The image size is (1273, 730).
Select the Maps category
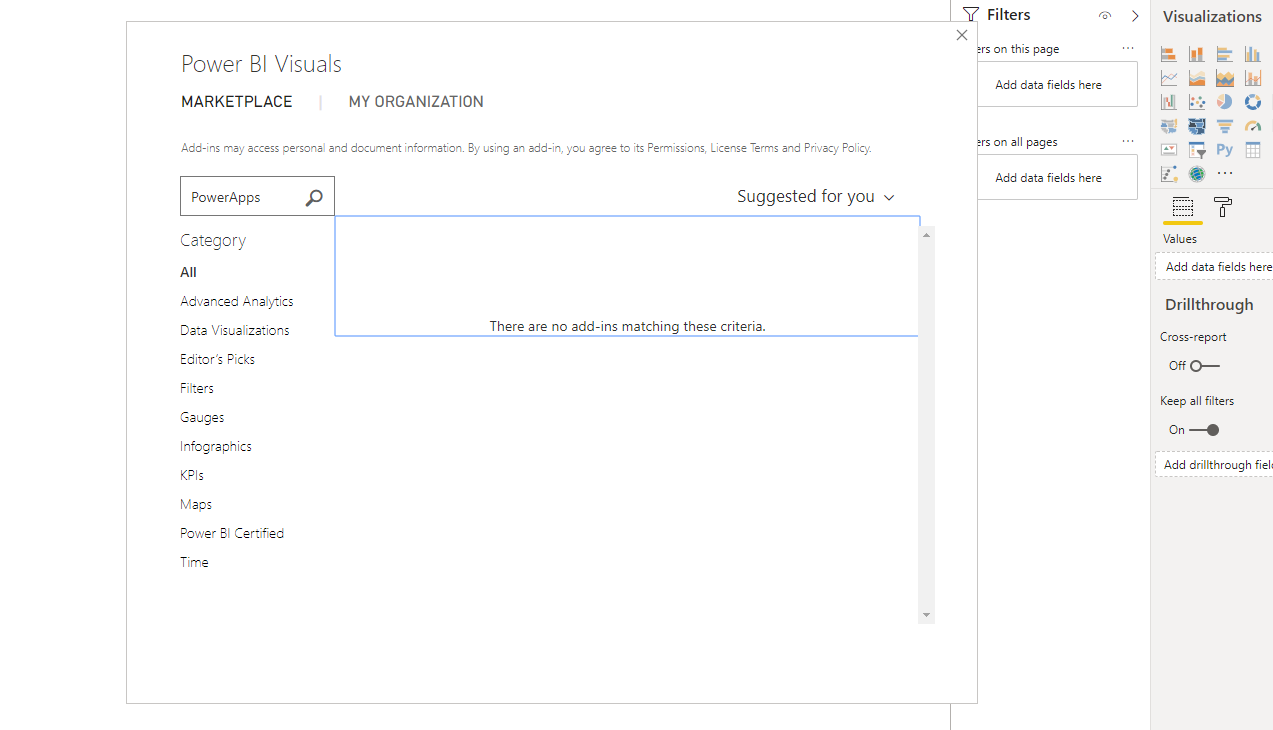196,504
